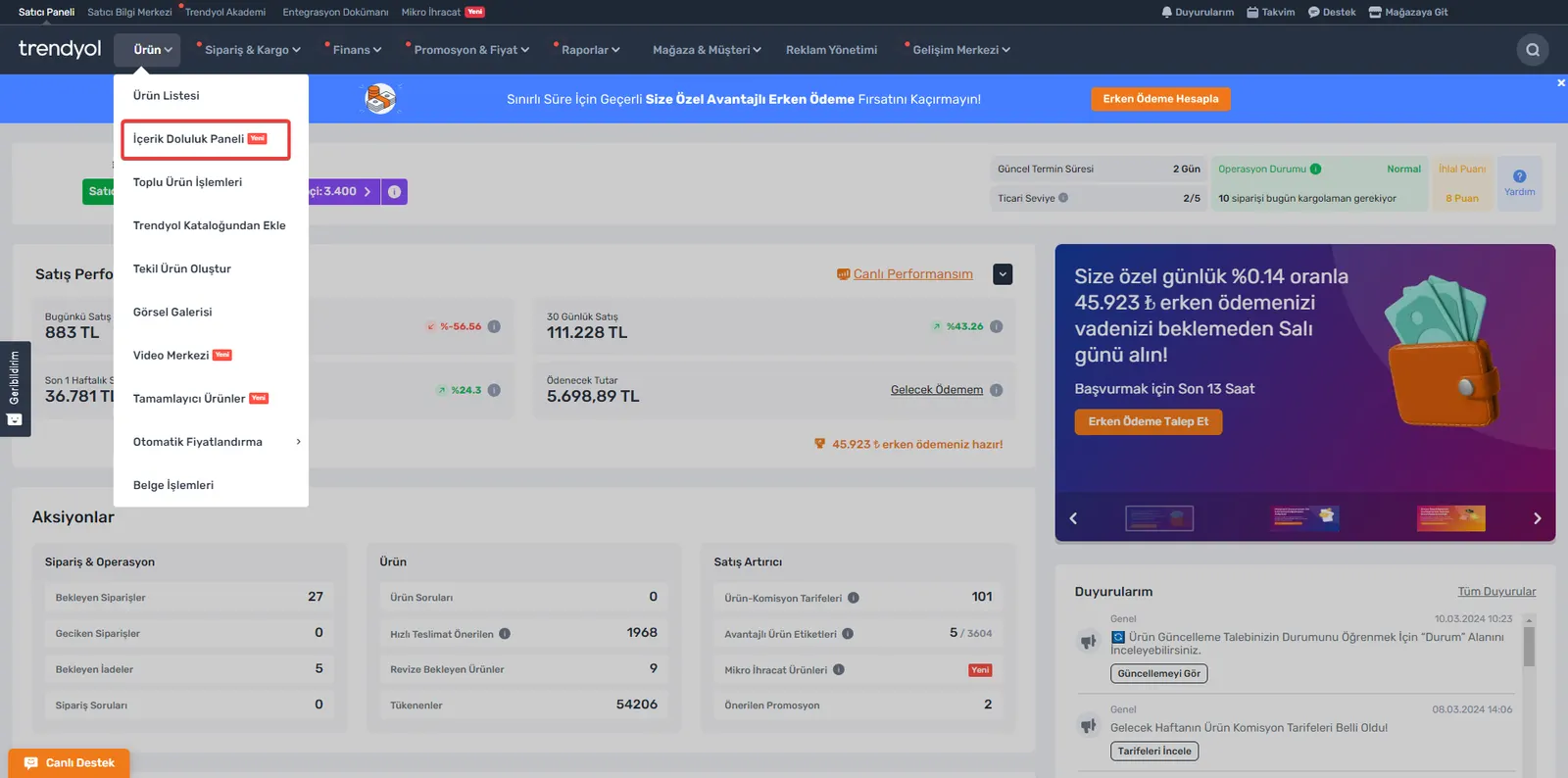Click the Yardım help question icon

(x=1519, y=183)
